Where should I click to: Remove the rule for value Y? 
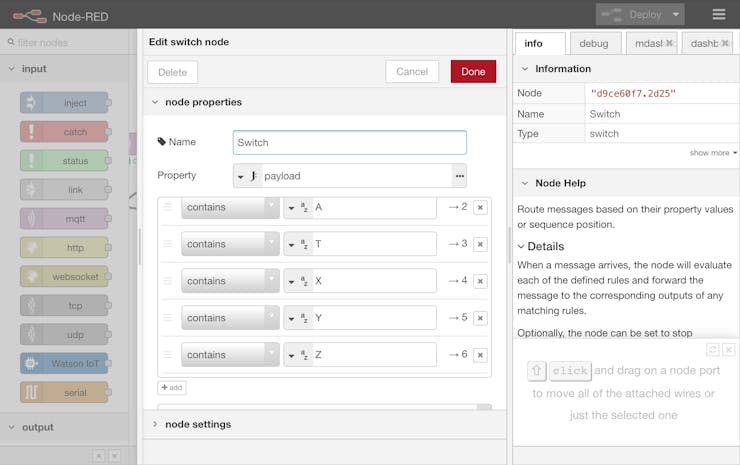pyautogui.click(x=480, y=318)
